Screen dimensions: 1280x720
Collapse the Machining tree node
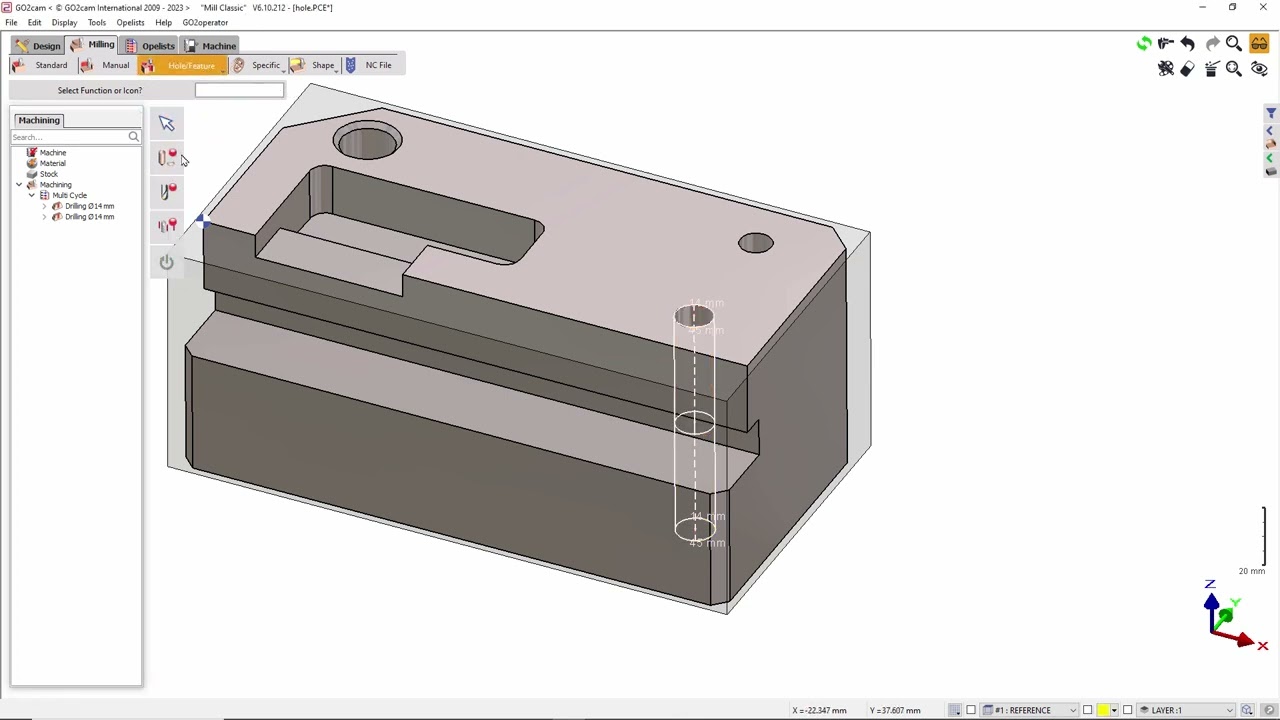pyautogui.click(x=19, y=185)
